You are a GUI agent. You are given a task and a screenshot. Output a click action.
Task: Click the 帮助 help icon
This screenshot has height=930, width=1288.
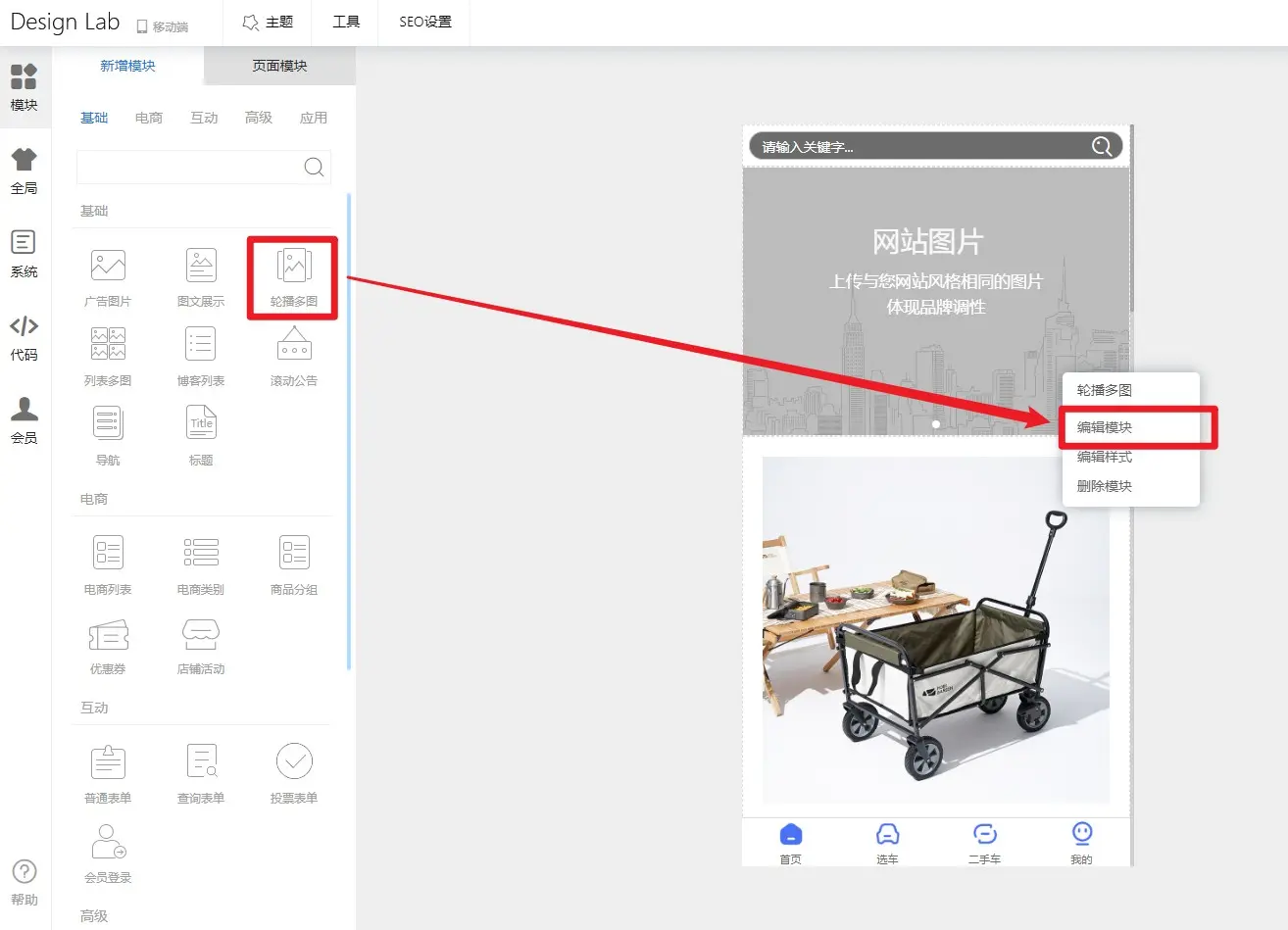pos(25,881)
